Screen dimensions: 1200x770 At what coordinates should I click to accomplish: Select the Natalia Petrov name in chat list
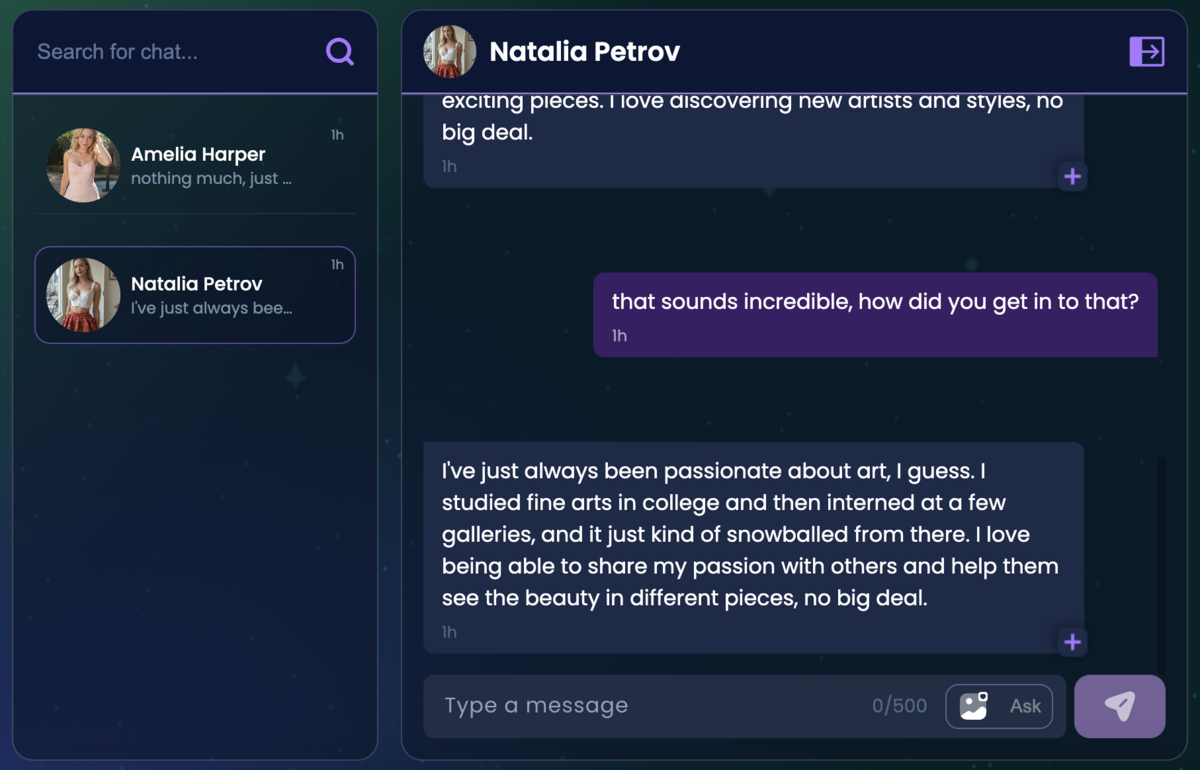coord(197,284)
